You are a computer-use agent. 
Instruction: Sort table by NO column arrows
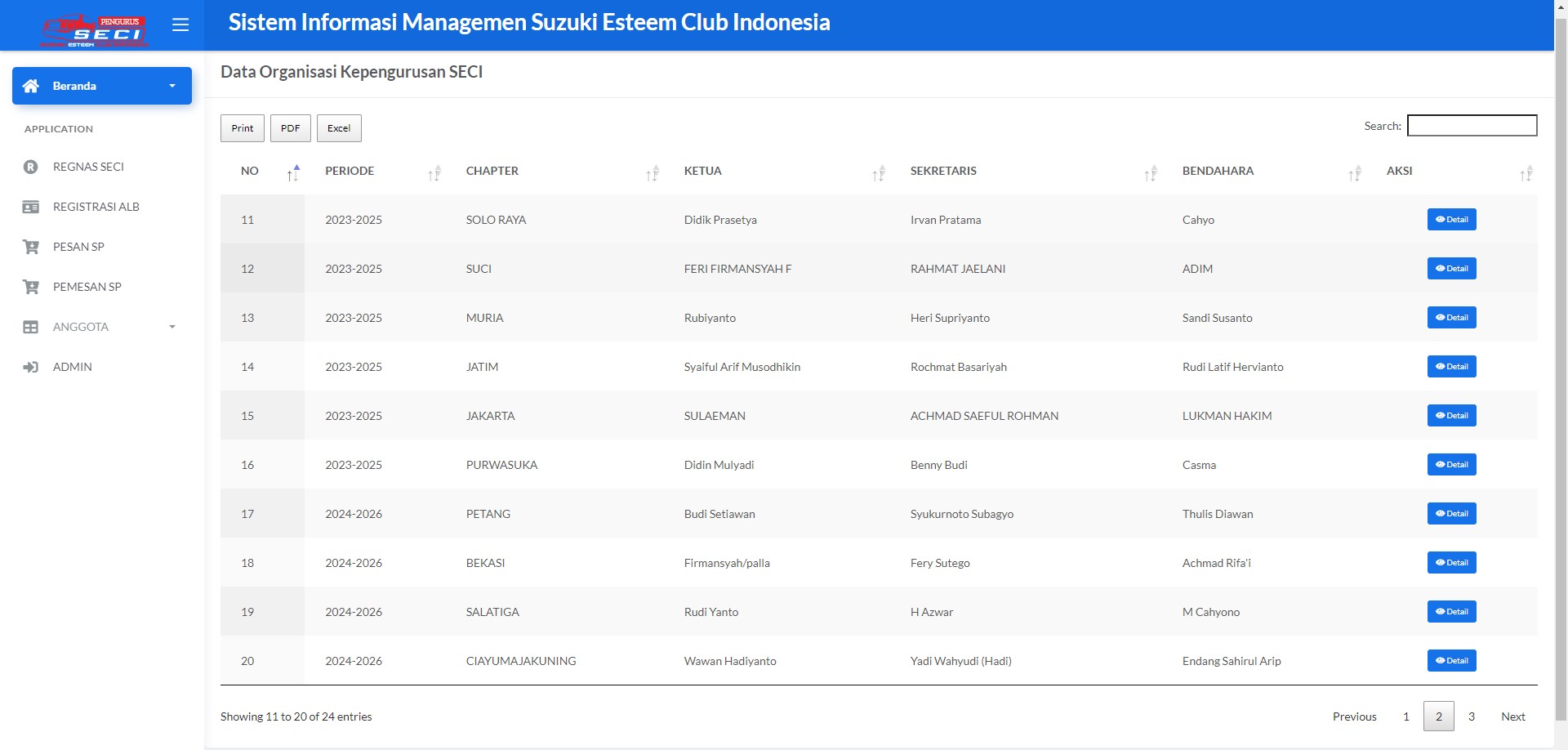(x=293, y=172)
